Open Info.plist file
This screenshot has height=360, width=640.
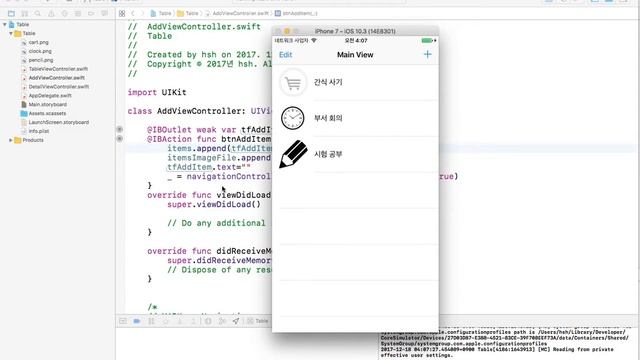[x=39, y=131]
